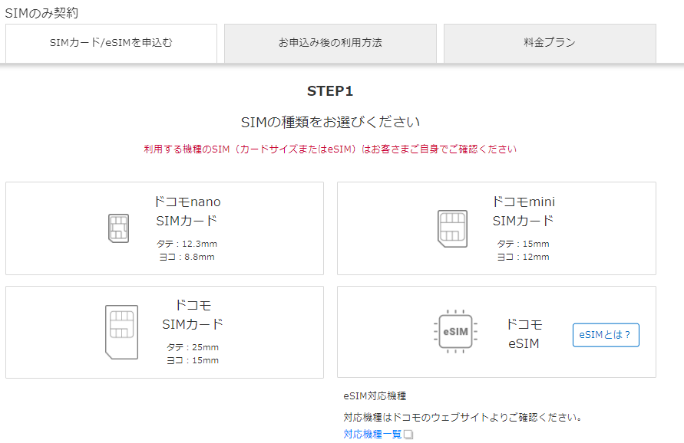
Task: Click the SIMの種類をお選びください heading
Action: [330, 122]
